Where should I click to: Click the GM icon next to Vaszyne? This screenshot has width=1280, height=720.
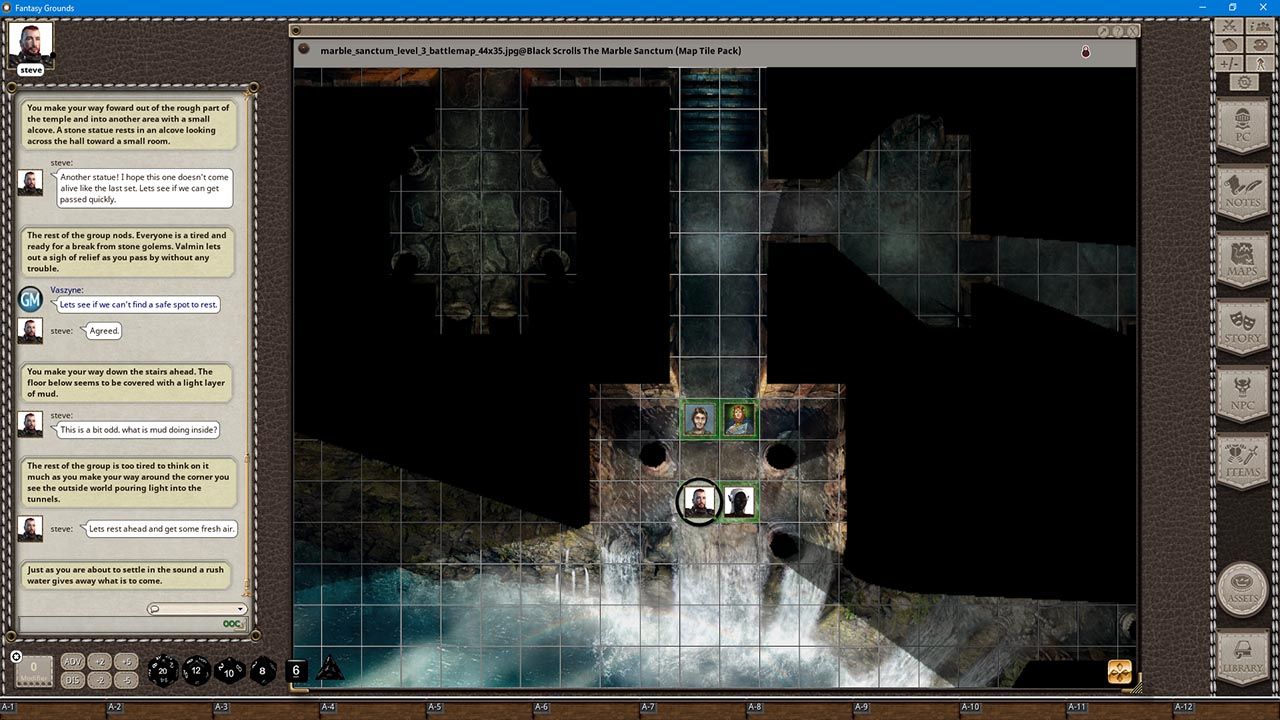[x=31, y=298]
